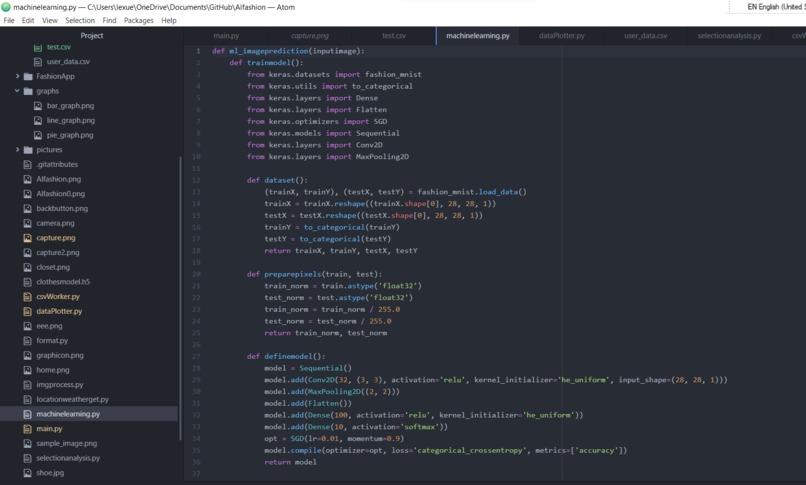Click line number 12 in the gutter
Screen dimensions: 806x485
(x=196, y=180)
